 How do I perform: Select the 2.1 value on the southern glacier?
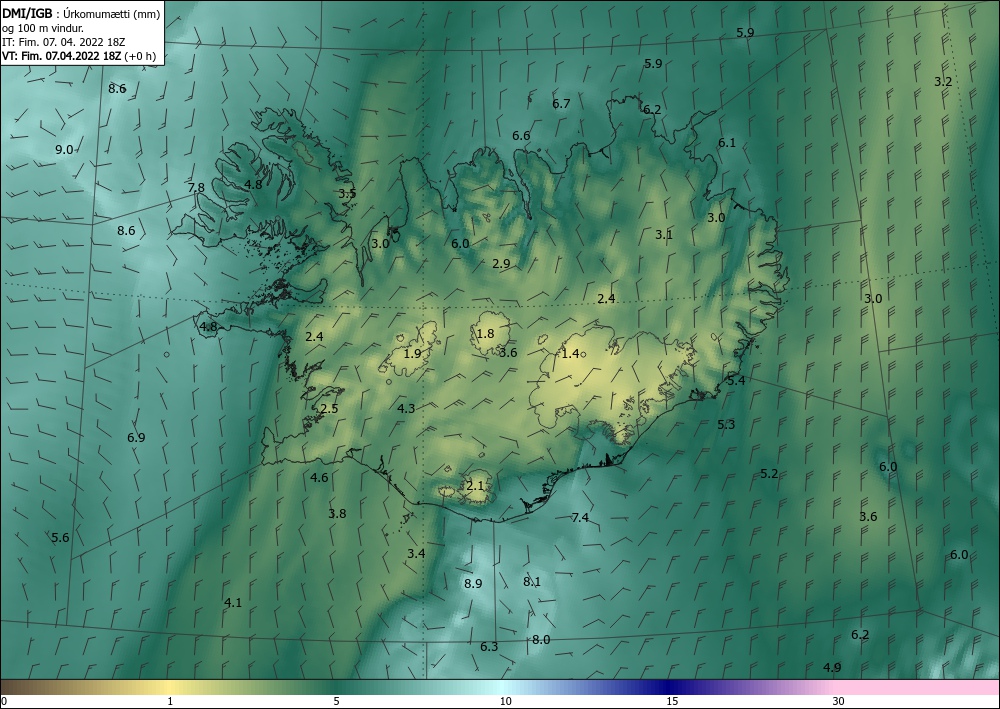pyautogui.click(x=475, y=486)
